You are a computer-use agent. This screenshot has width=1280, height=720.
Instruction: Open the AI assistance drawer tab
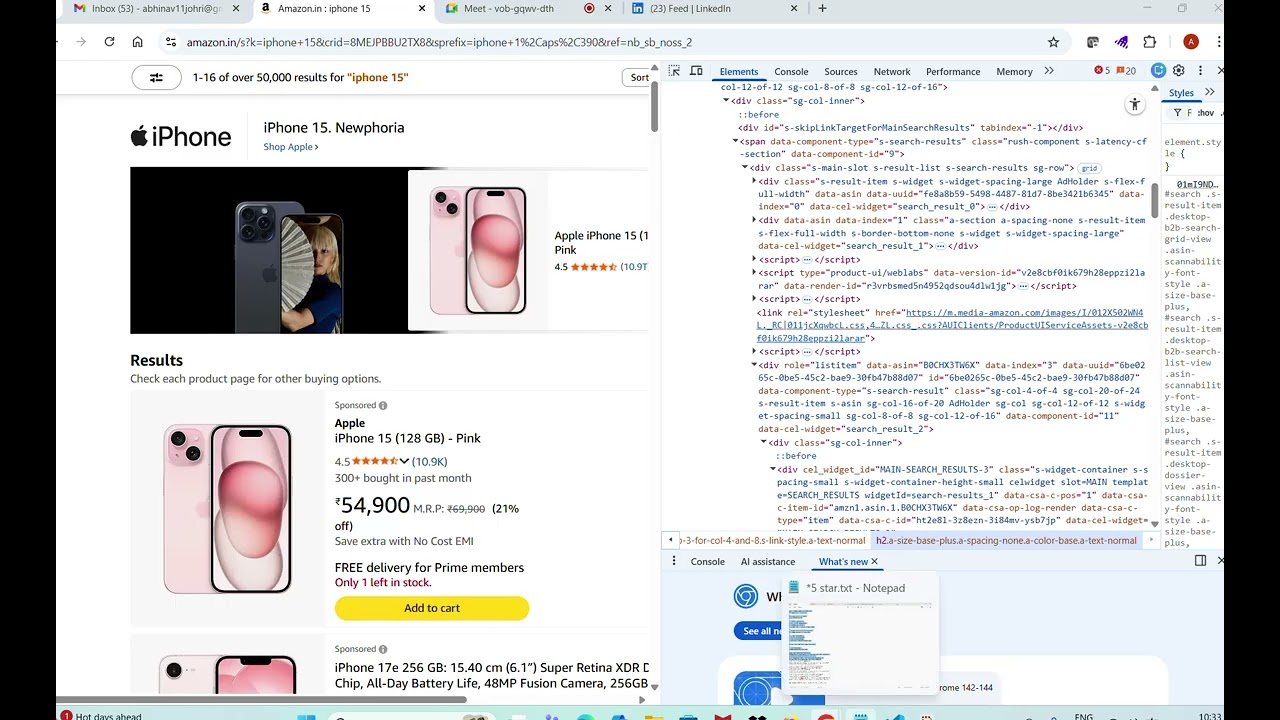[x=768, y=562]
